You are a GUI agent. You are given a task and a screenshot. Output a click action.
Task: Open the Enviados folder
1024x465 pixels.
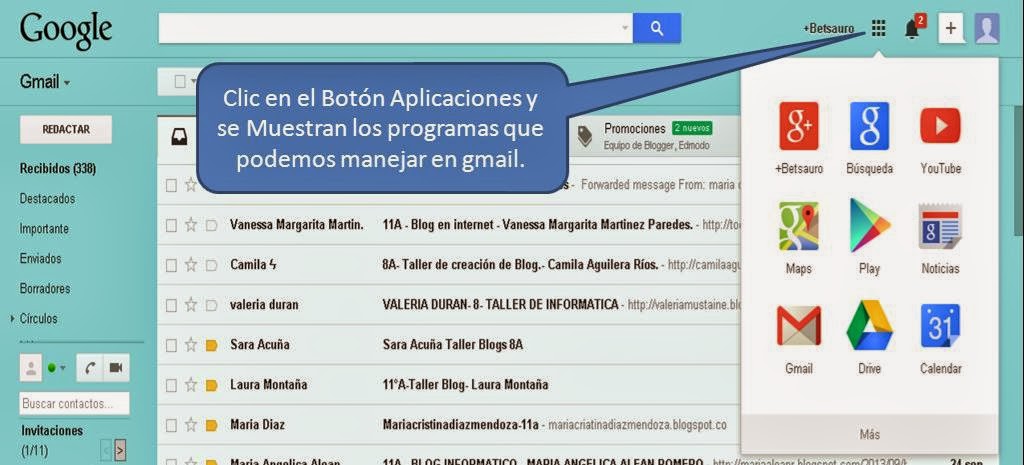click(40, 259)
